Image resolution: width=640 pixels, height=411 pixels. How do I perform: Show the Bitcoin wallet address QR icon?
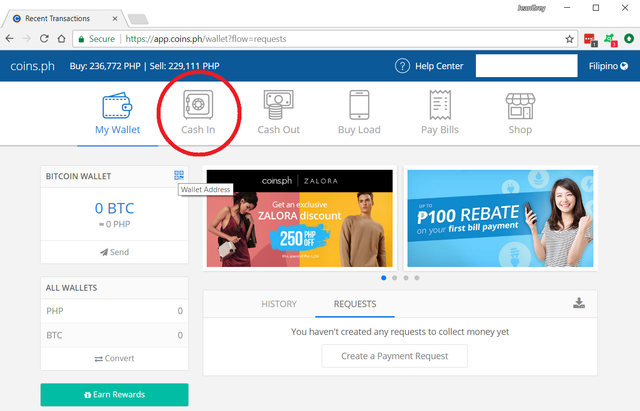[179, 176]
